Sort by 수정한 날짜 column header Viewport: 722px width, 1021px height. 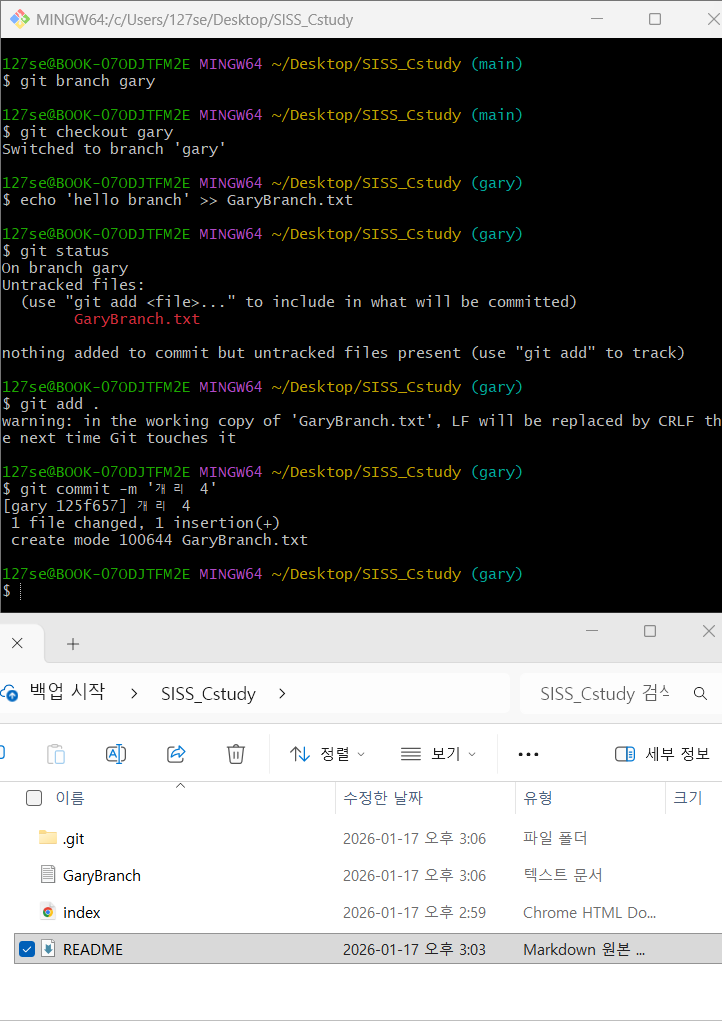click(382, 798)
